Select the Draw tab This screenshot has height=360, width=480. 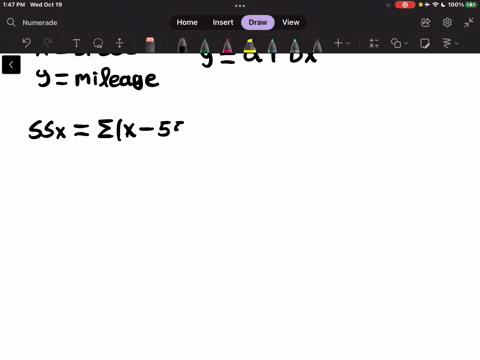[258, 22]
